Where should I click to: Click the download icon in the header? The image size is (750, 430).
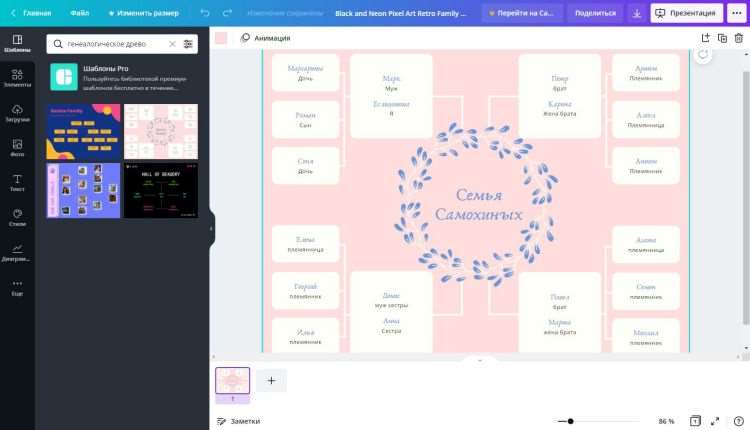[x=637, y=13]
